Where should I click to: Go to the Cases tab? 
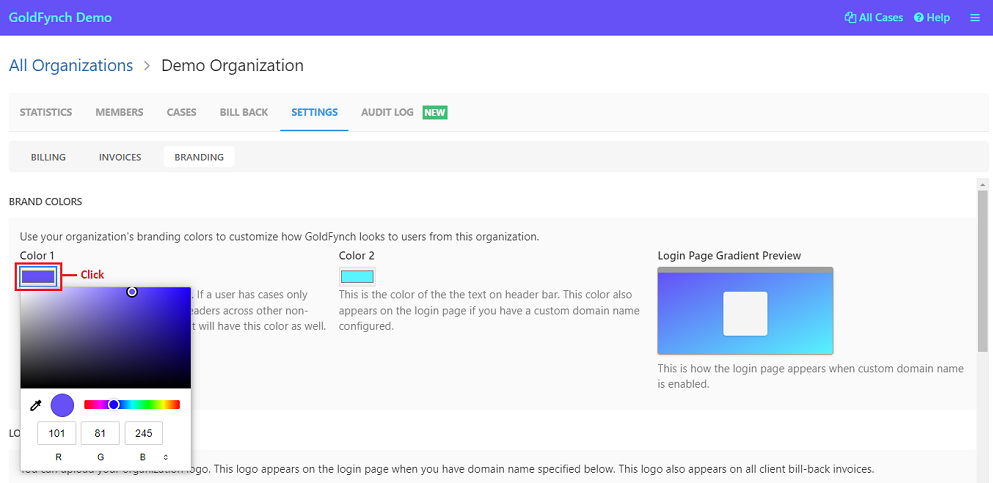[x=181, y=112]
